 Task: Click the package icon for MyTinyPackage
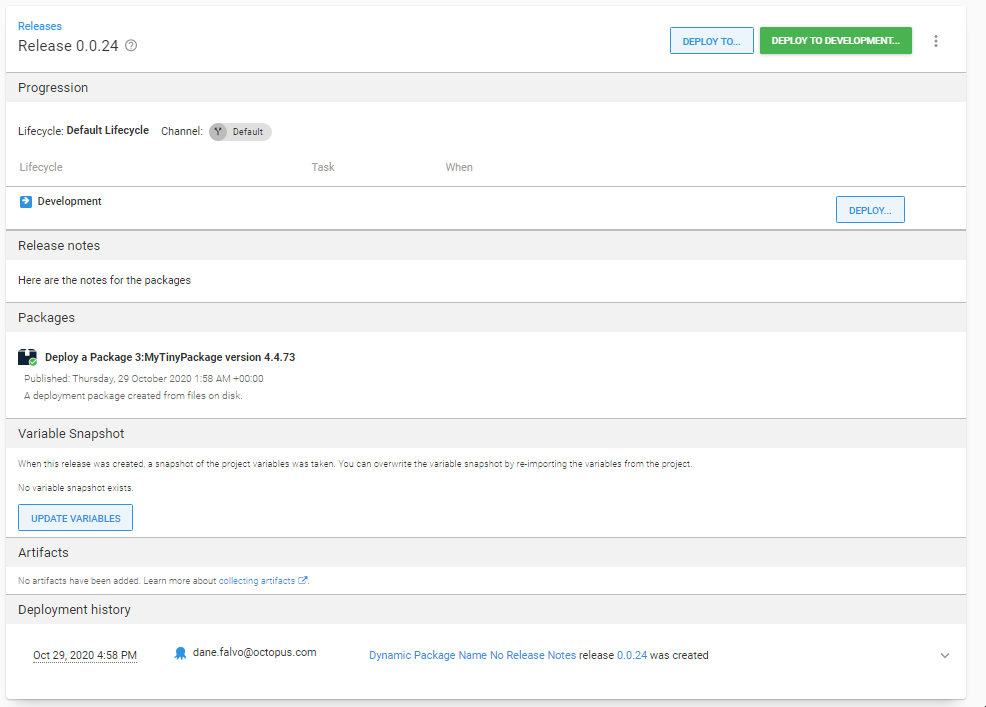[28, 357]
